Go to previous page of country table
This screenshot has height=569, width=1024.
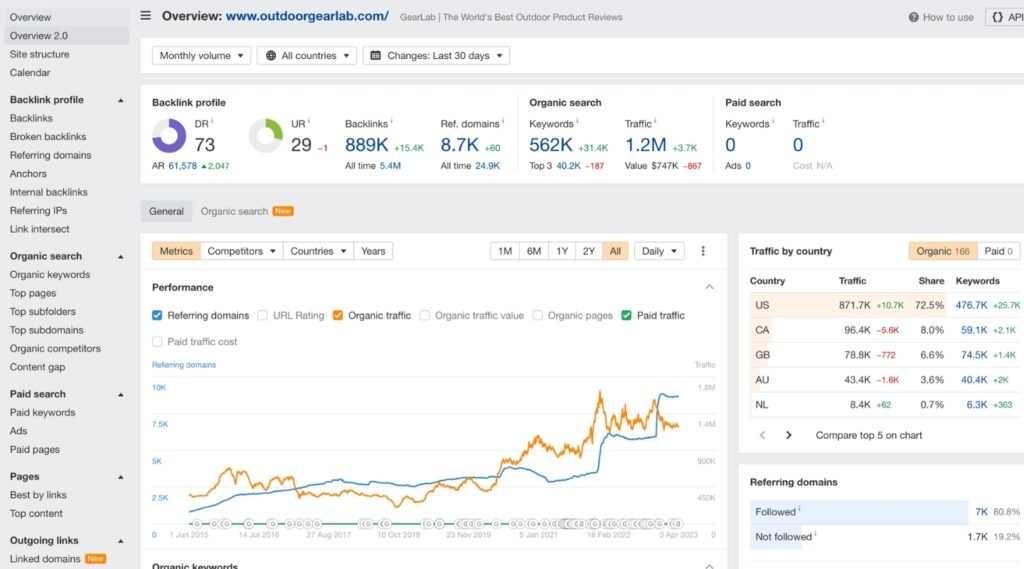(763, 435)
